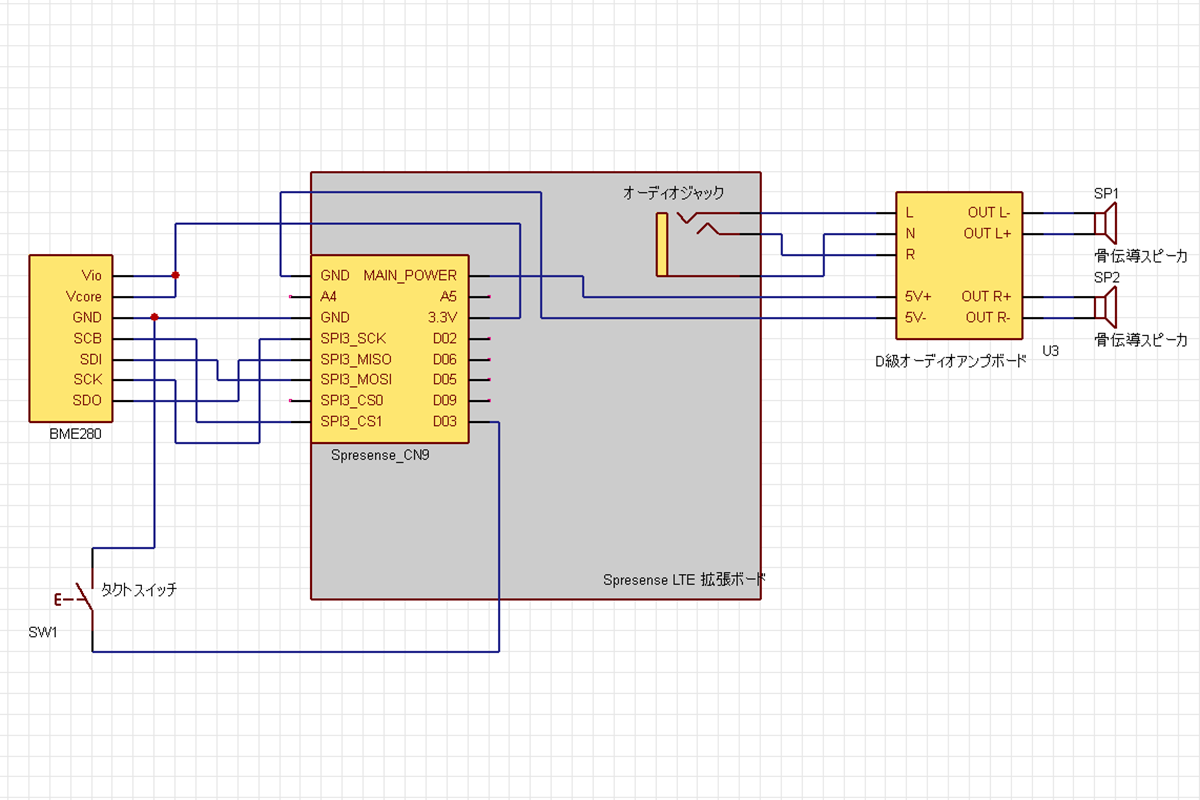Select the audio jack connector symbol
Viewport: 1200px width, 800px height.
tap(663, 244)
